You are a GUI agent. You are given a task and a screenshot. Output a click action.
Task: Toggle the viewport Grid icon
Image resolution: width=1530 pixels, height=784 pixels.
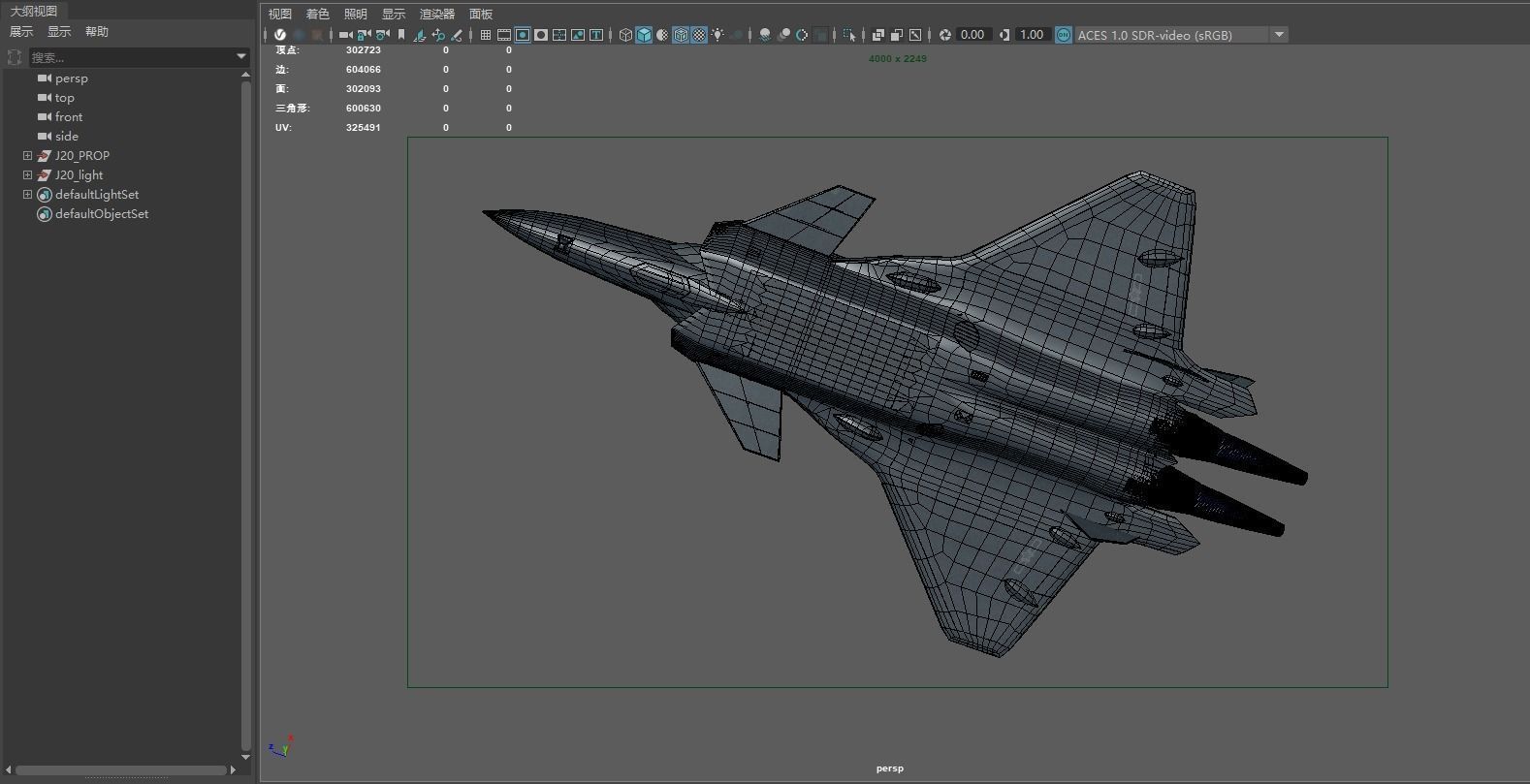point(486,35)
